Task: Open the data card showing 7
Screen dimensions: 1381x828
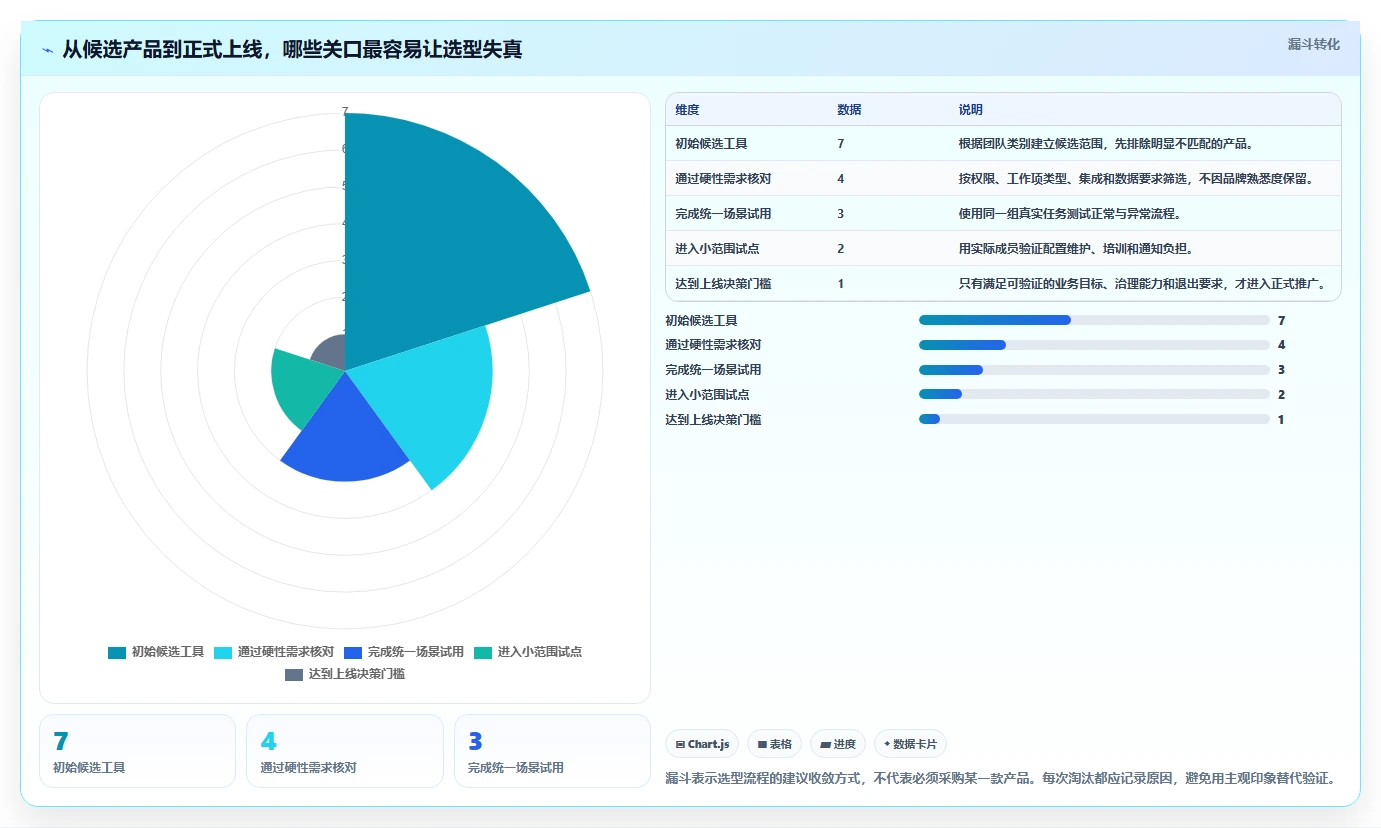Action: 137,751
